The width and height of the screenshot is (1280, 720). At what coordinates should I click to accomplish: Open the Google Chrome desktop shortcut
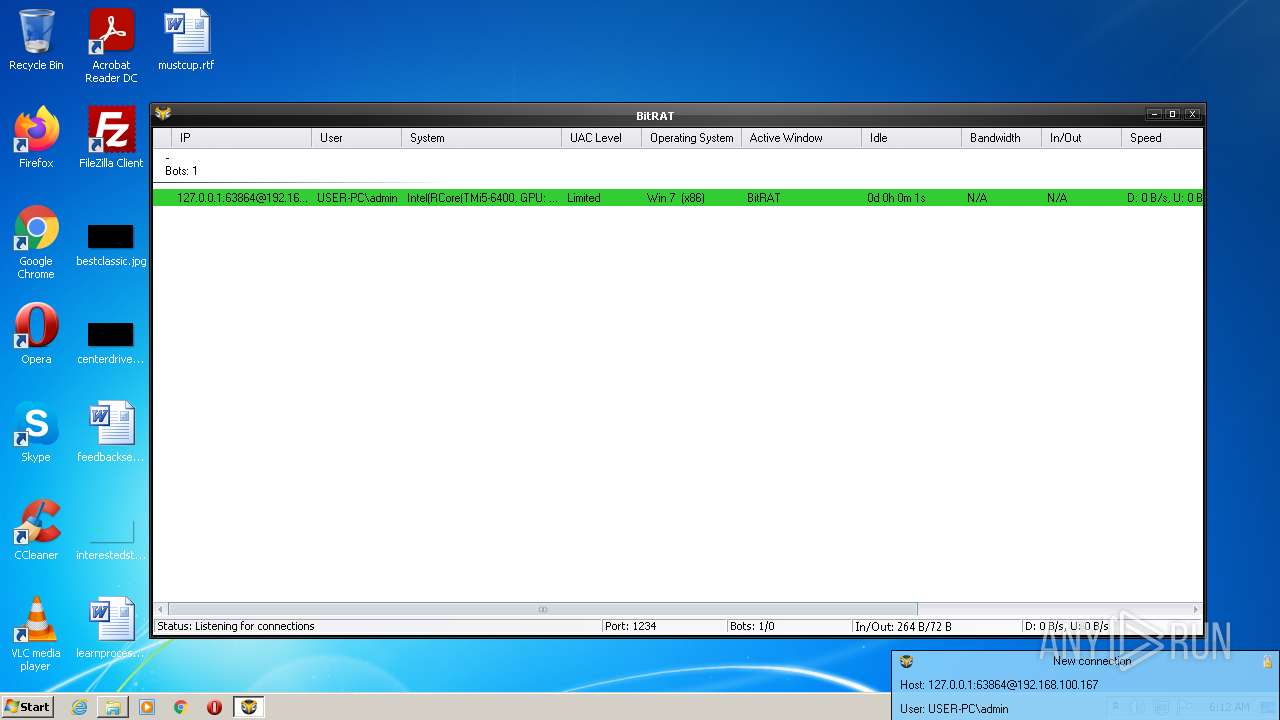pyautogui.click(x=36, y=243)
